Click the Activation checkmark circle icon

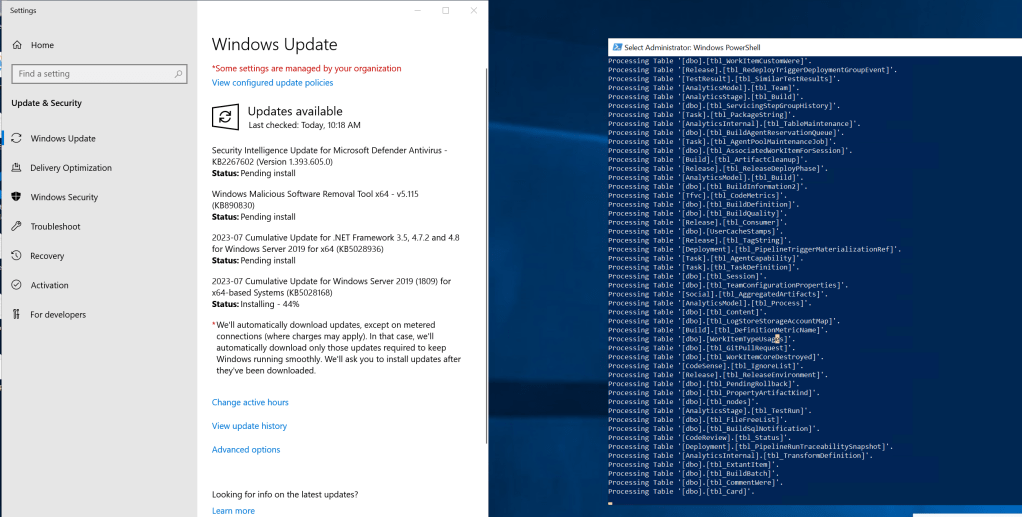click(x=16, y=285)
